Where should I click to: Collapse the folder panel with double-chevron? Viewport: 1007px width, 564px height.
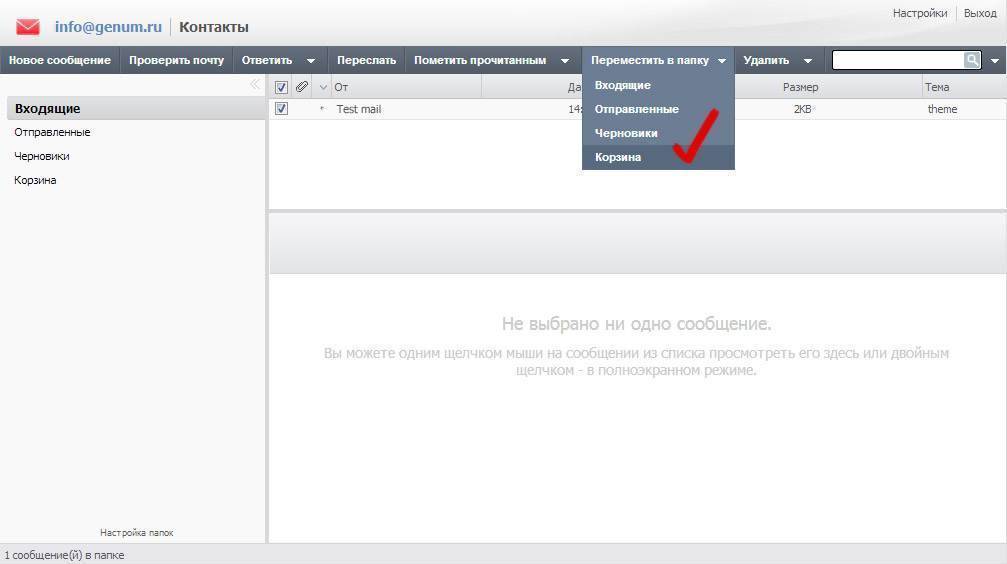(x=255, y=85)
